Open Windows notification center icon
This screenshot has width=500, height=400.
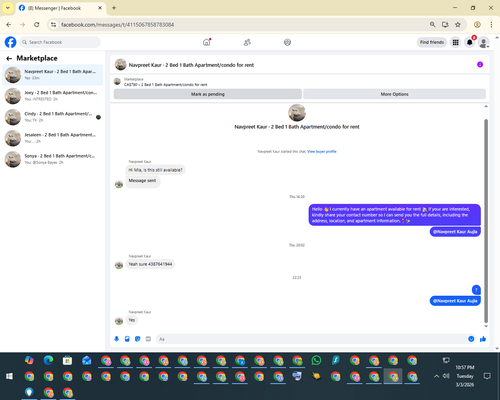point(487,376)
